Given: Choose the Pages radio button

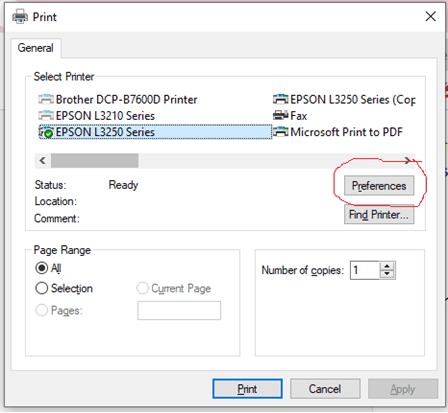Looking at the screenshot, I should click(x=42, y=310).
